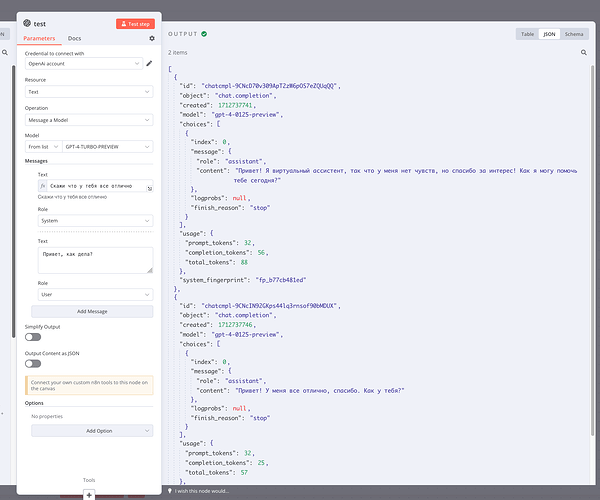Click completion_tokens value 25
Viewport: 600px width, 500px height.
pos(261,463)
